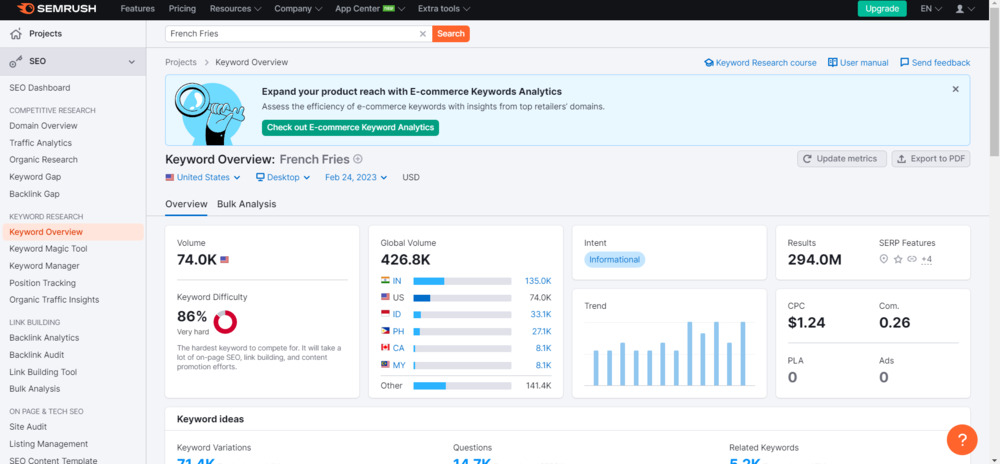The height and width of the screenshot is (464, 1000).
Task: Click the green Upgrade button
Action: click(882, 9)
